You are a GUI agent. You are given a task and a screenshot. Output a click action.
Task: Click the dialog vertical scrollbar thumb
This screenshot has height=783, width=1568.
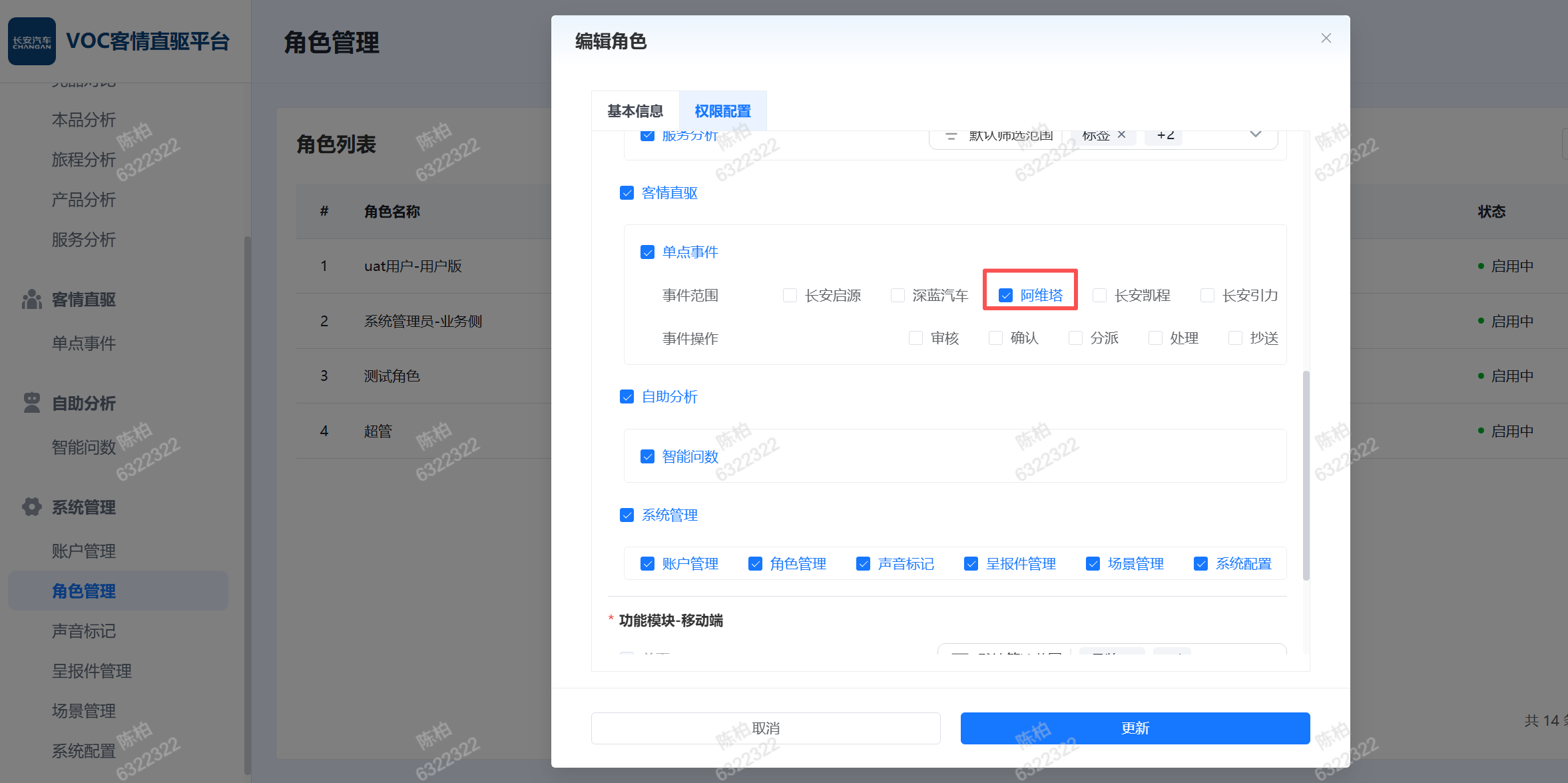point(1306,475)
